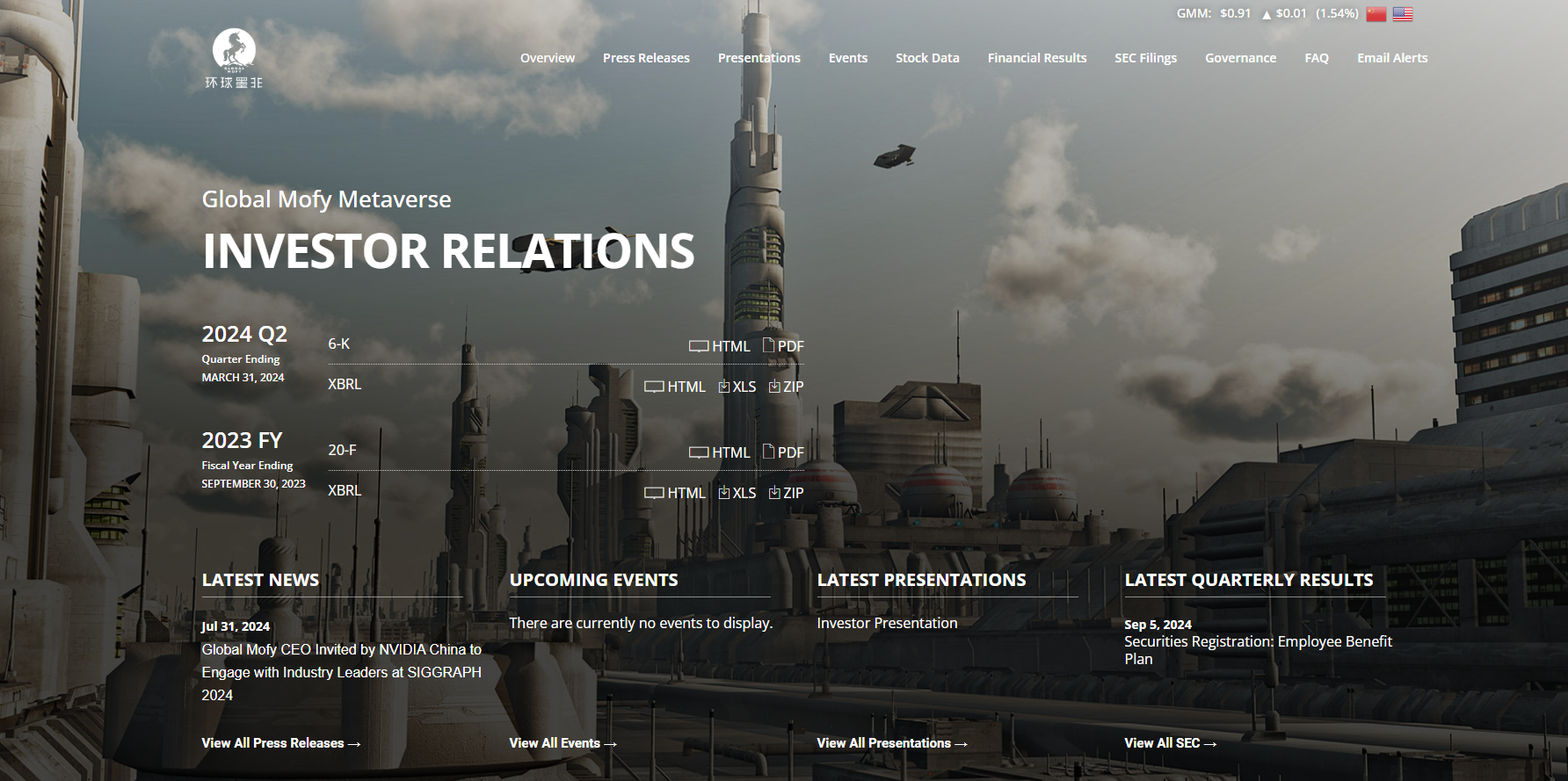Select Governance menu item
The width and height of the screenshot is (1568, 781).
tap(1241, 58)
